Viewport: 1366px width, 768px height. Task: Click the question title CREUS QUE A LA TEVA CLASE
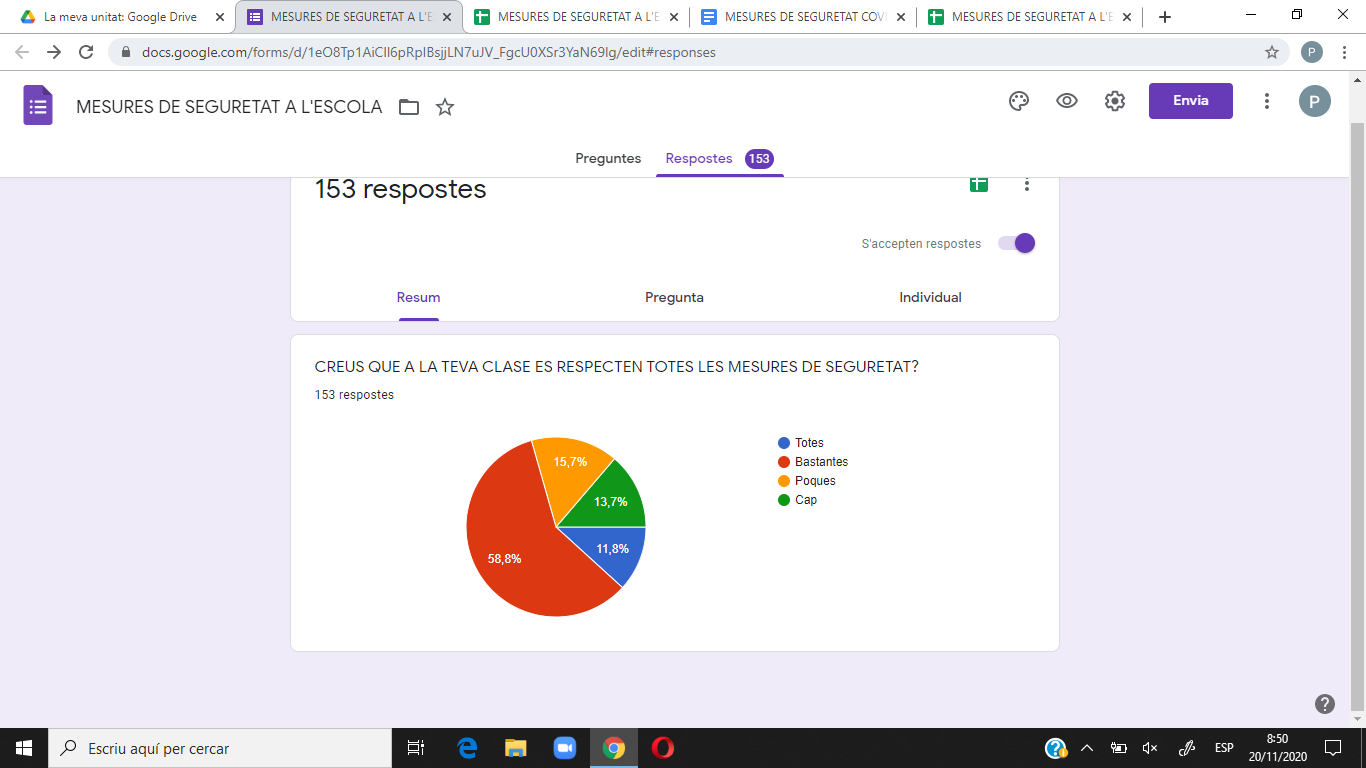[616, 367]
